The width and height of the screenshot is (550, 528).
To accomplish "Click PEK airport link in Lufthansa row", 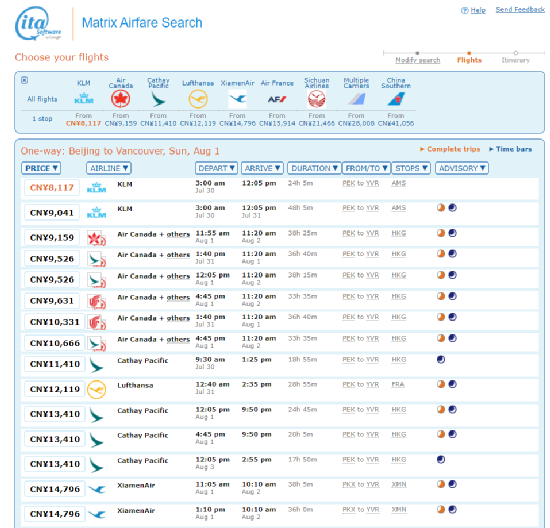I will click(349, 385).
